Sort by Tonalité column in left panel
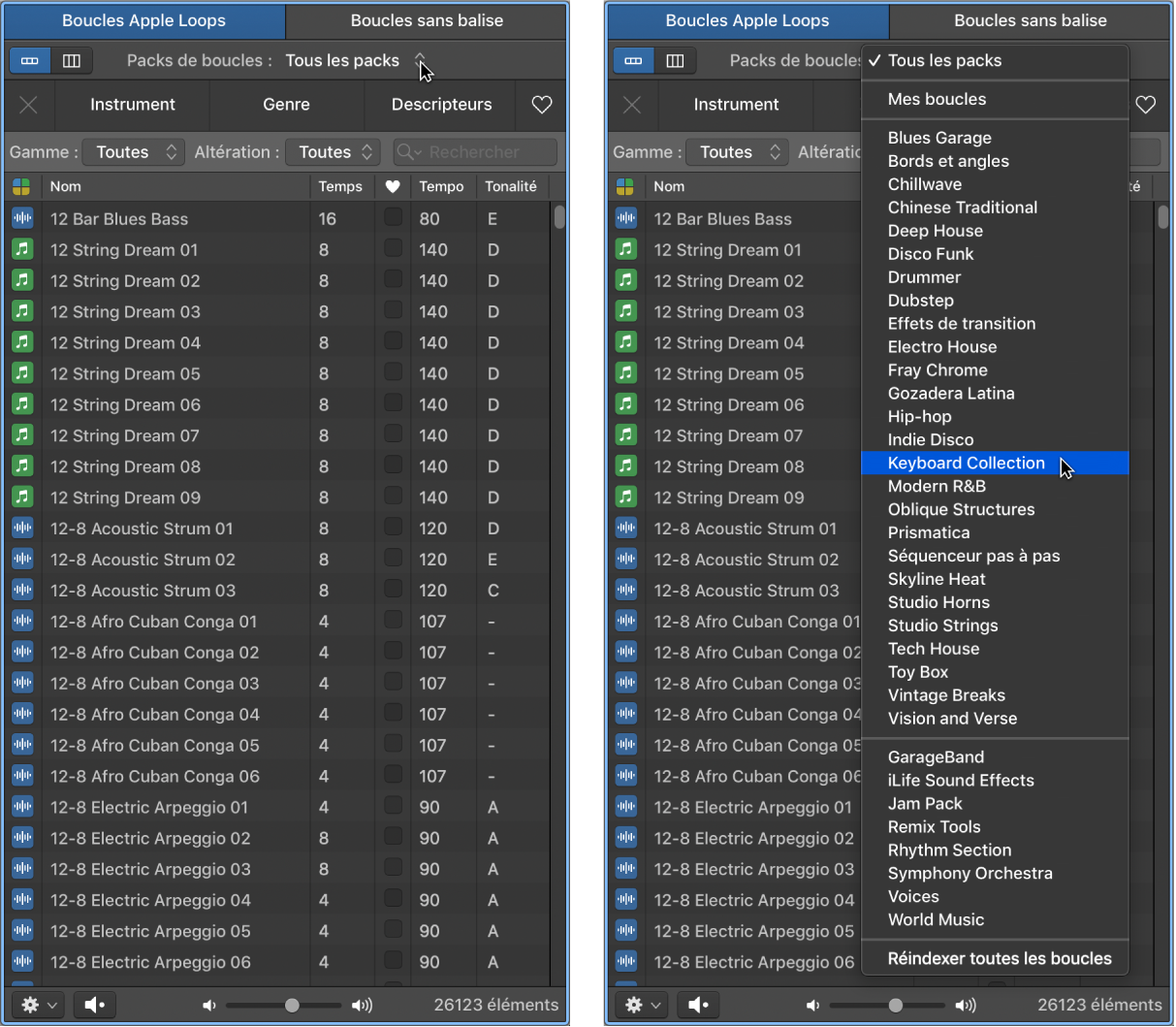The width and height of the screenshot is (1176, 1027). click(512, 186)
